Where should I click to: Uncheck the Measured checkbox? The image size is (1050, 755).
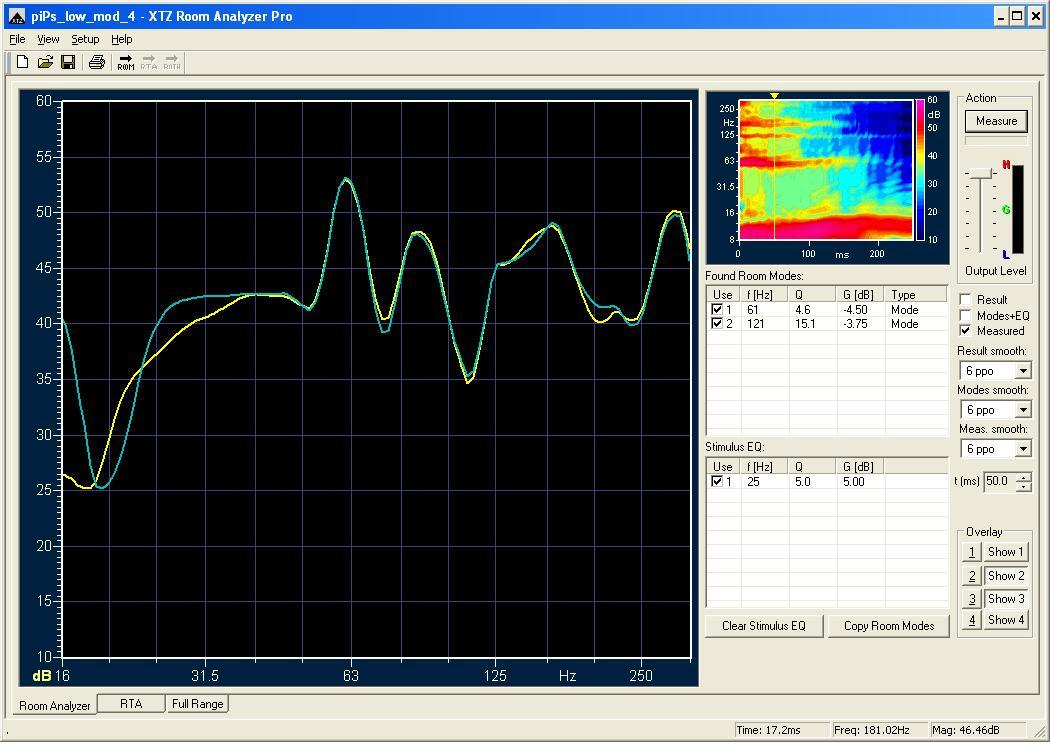965,330
